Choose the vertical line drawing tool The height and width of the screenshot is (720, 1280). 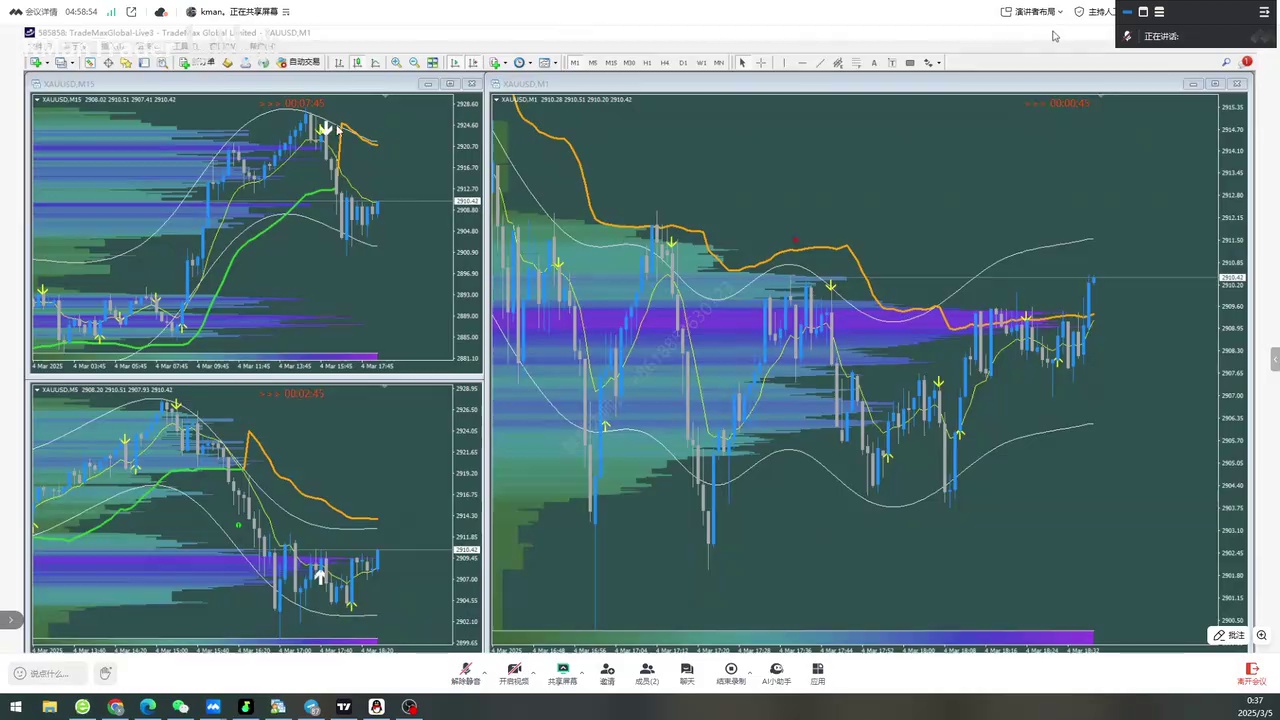pyautogui.click(x=784, y=63)
